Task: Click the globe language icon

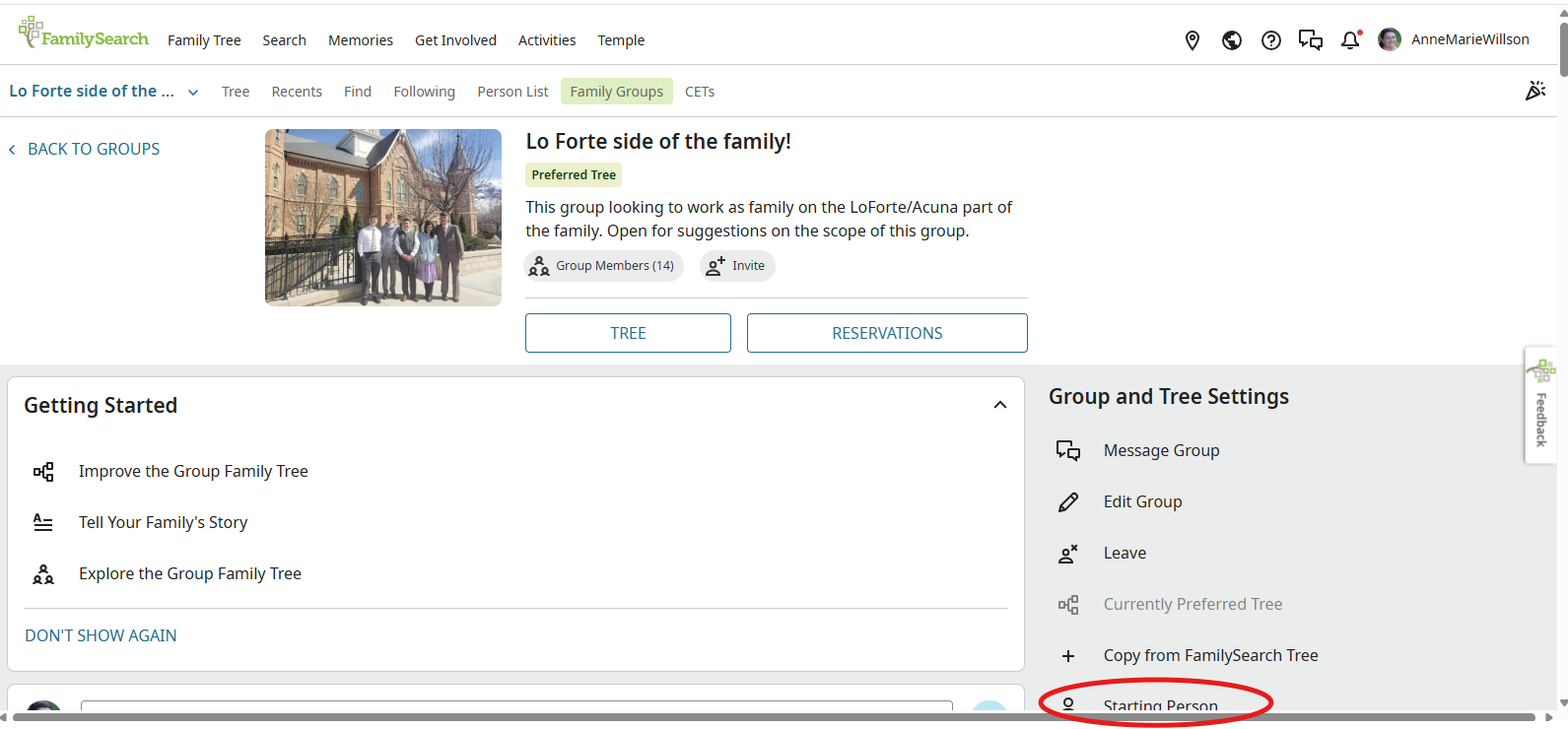Action: (1232, 40)
